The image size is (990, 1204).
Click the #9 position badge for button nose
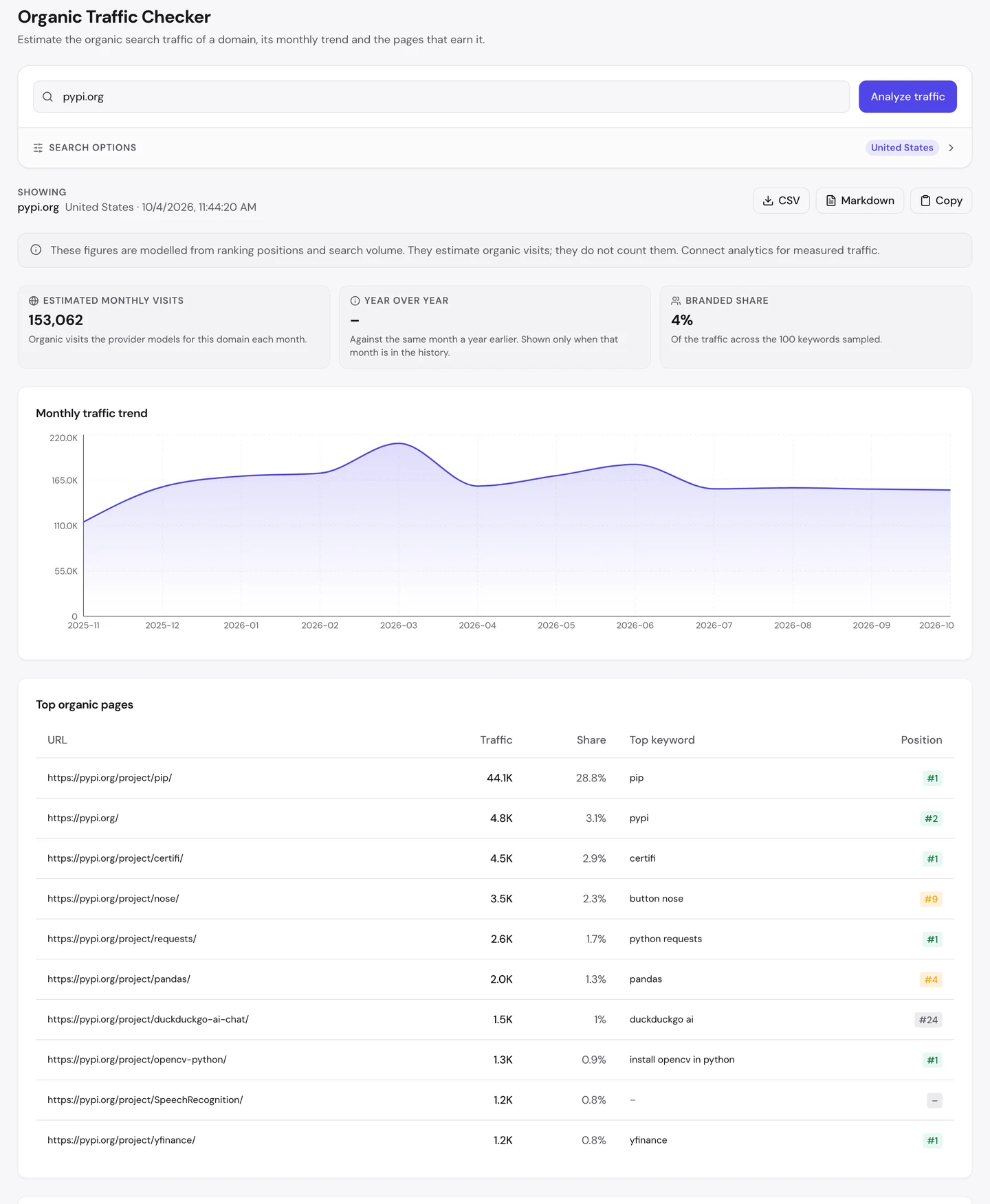pos(931,899)
